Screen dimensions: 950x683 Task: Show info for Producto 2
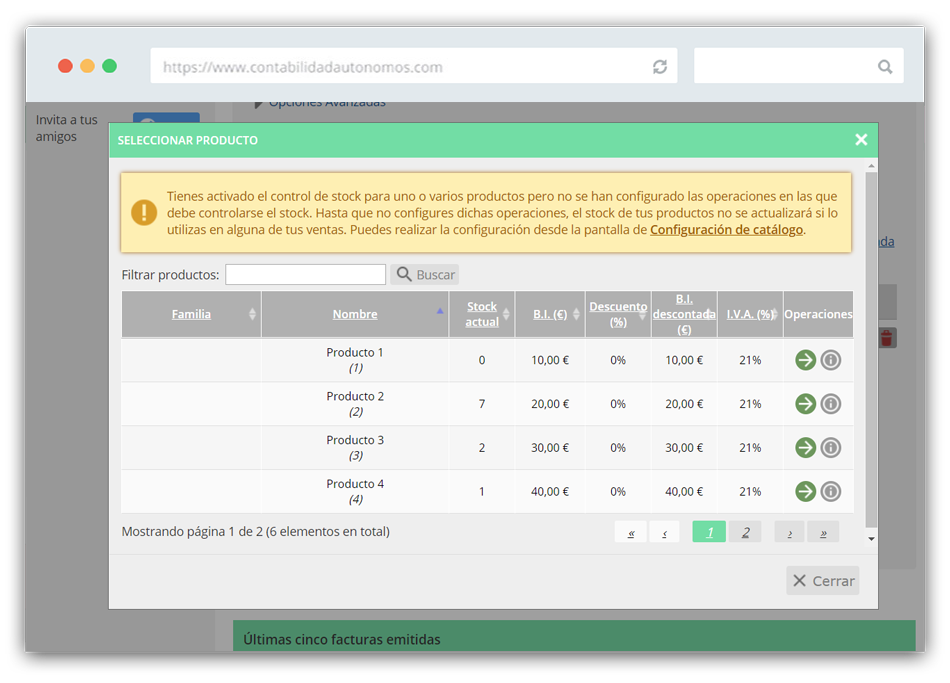831,404
